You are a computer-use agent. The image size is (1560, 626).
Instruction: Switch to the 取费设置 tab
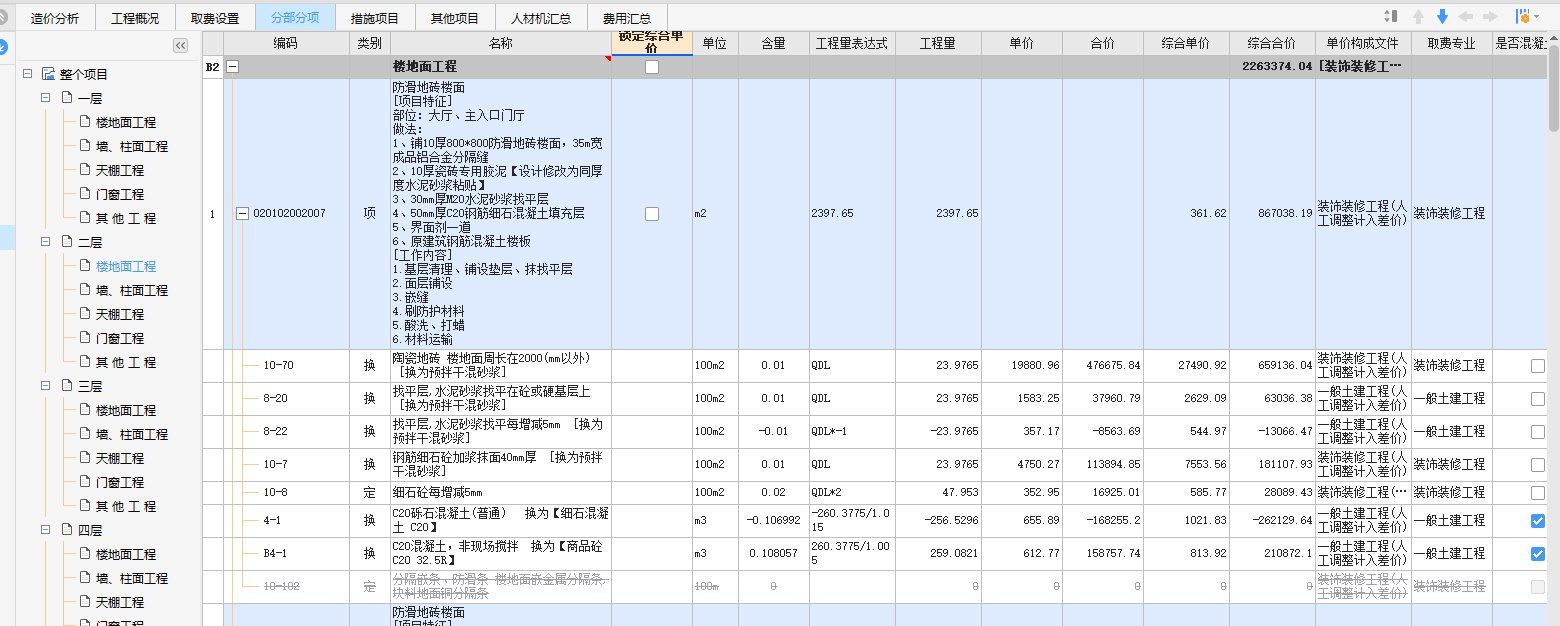click(x=215, y=18)
